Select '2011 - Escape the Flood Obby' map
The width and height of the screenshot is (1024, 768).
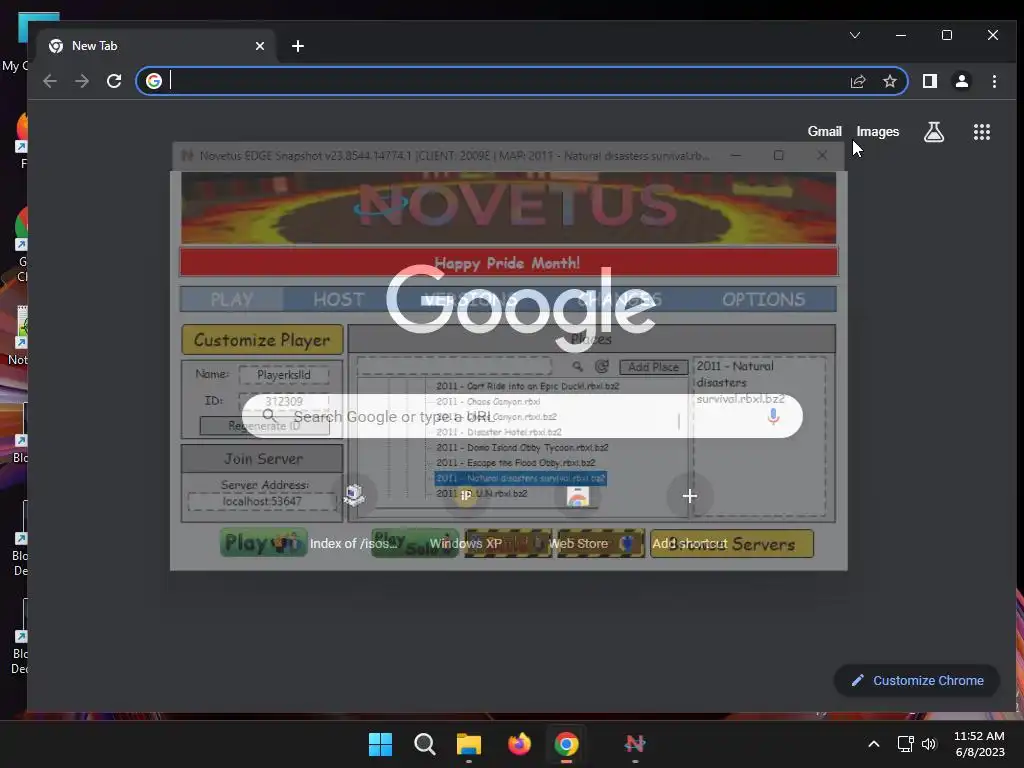[x=515, y=462]
